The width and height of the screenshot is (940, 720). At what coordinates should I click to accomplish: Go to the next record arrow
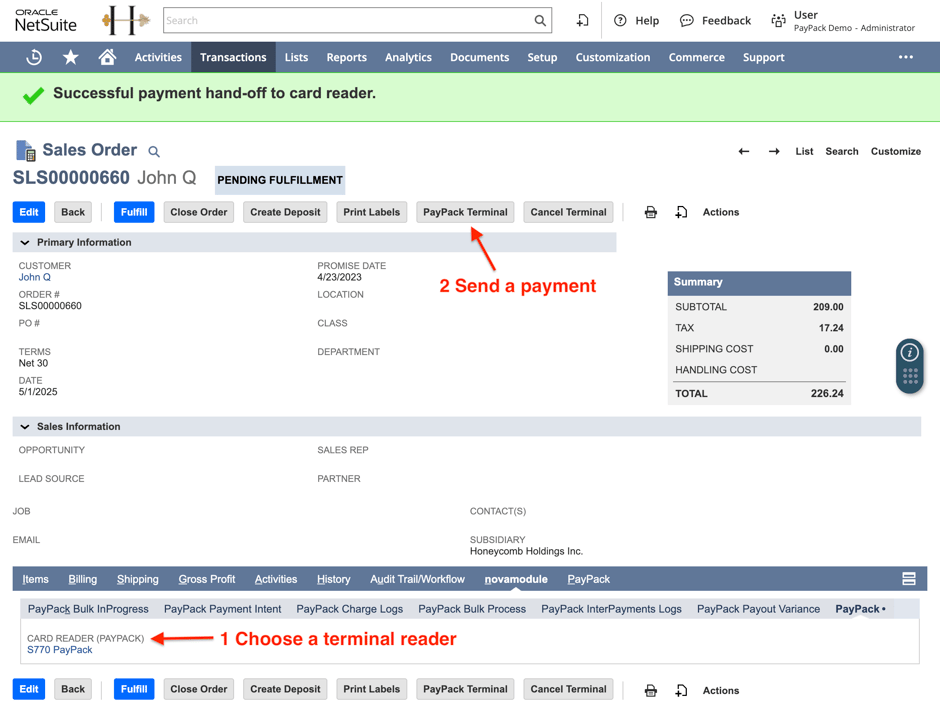774,151
